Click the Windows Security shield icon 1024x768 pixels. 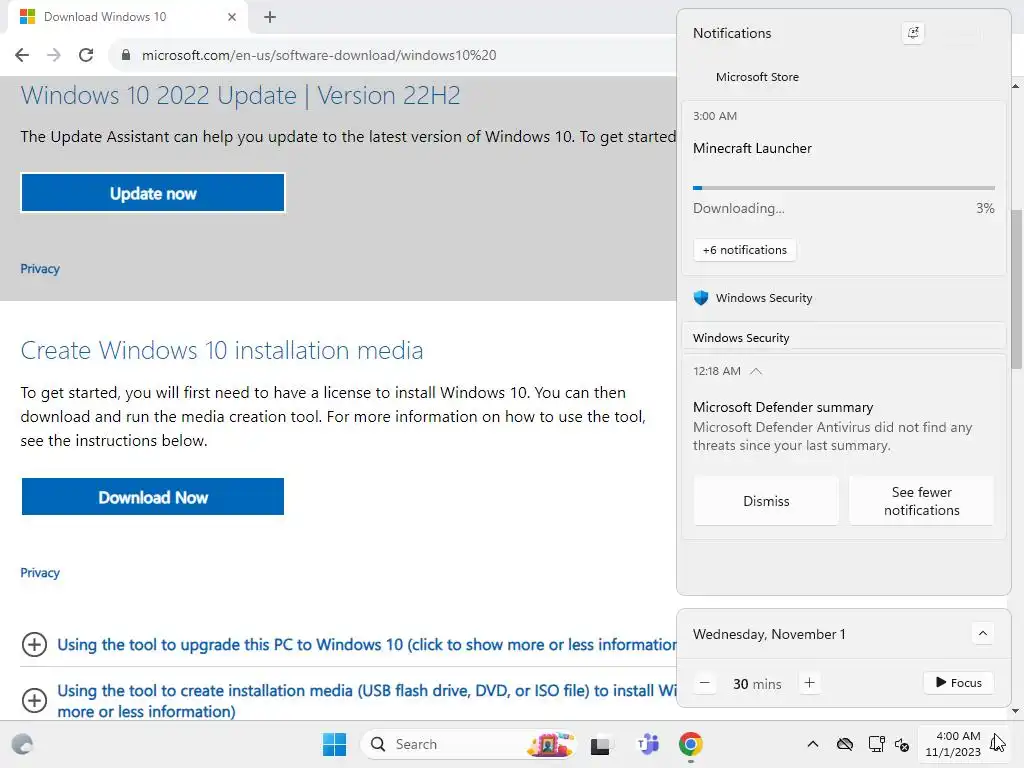pos(701,298)
